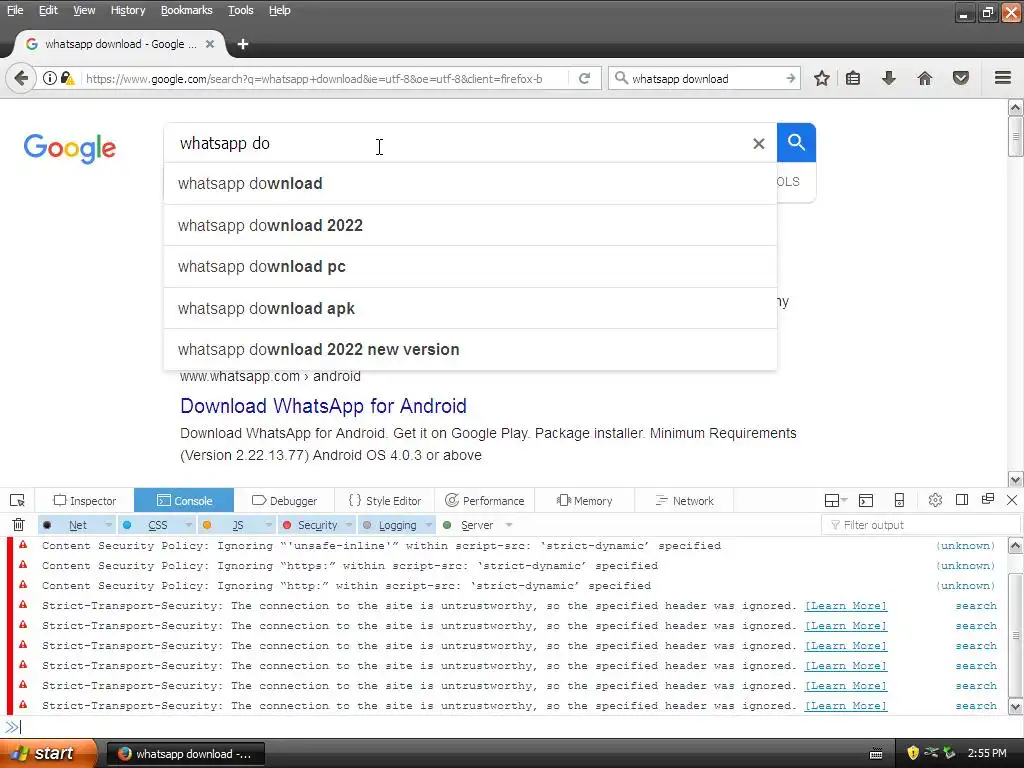Screen dimensions: 1024x768
Task: Dock devtools to the side icon
Action: click(x=962, y=500)
